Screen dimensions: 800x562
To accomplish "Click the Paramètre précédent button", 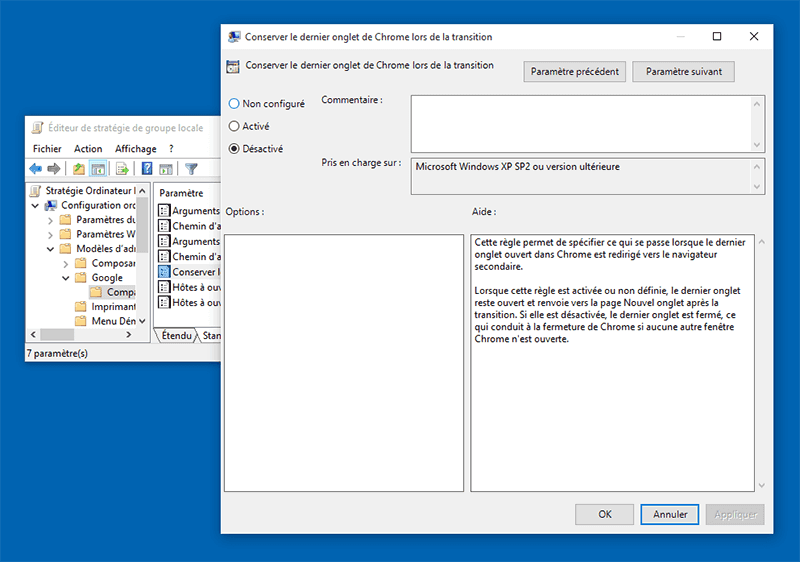I will click(574, 71).
